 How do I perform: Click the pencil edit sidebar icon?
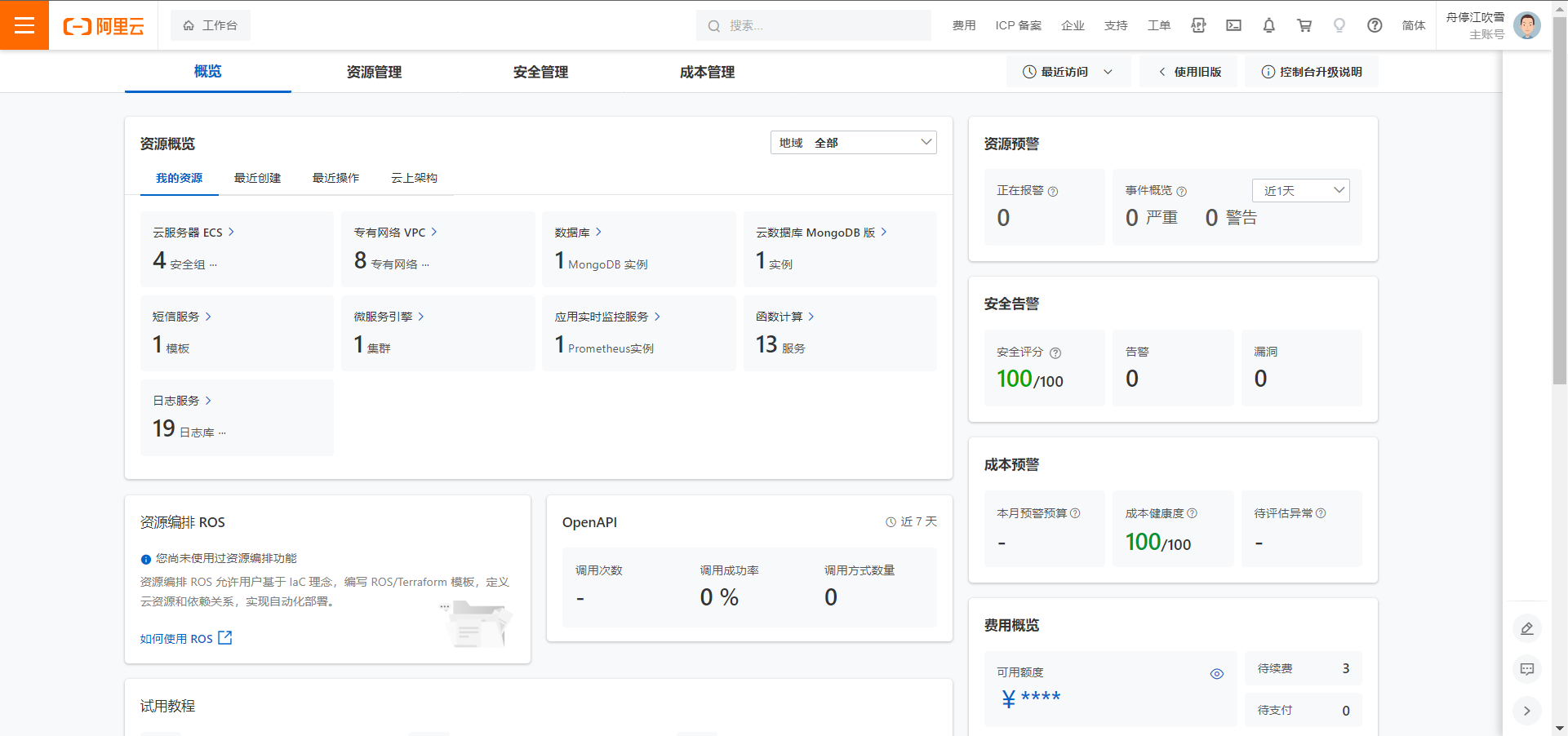pyautogui.click(x=1527, y=628)
